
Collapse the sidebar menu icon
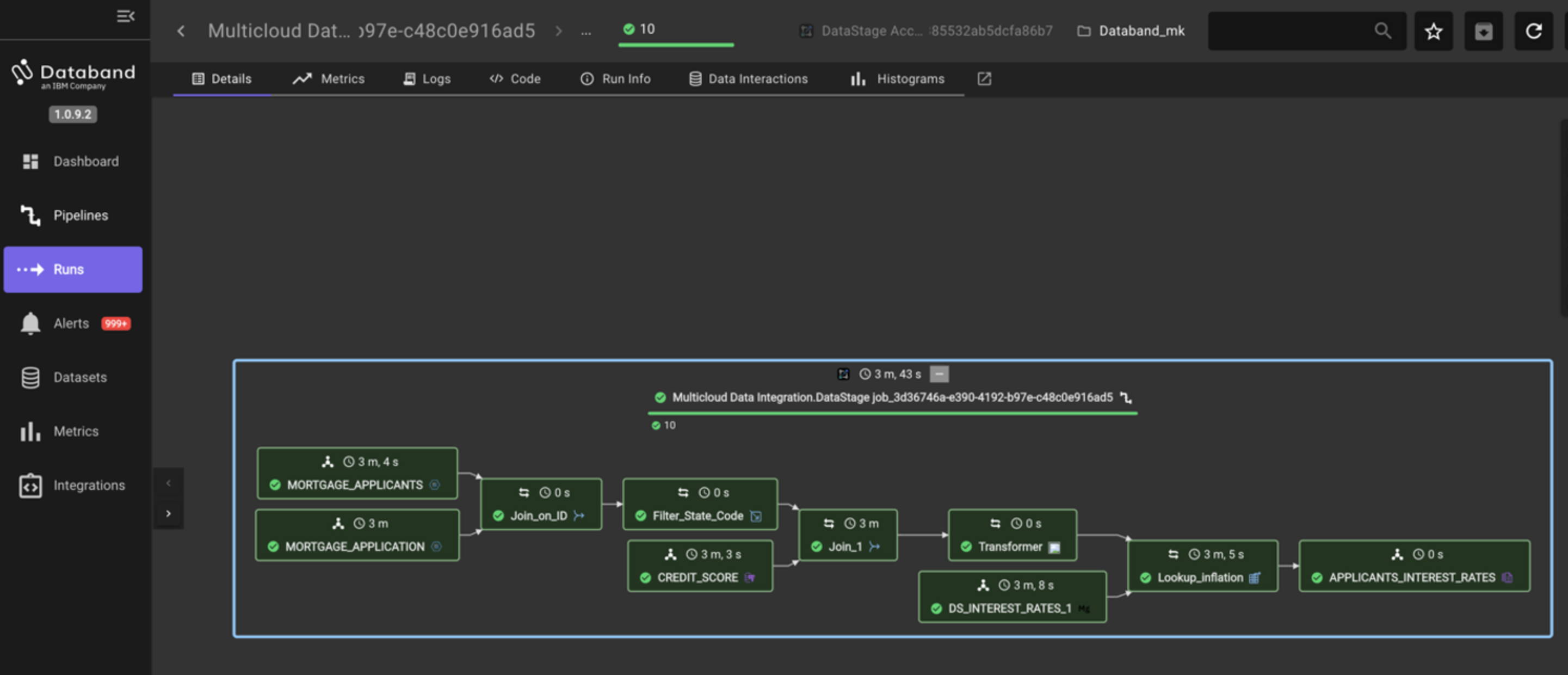[125, 16]
